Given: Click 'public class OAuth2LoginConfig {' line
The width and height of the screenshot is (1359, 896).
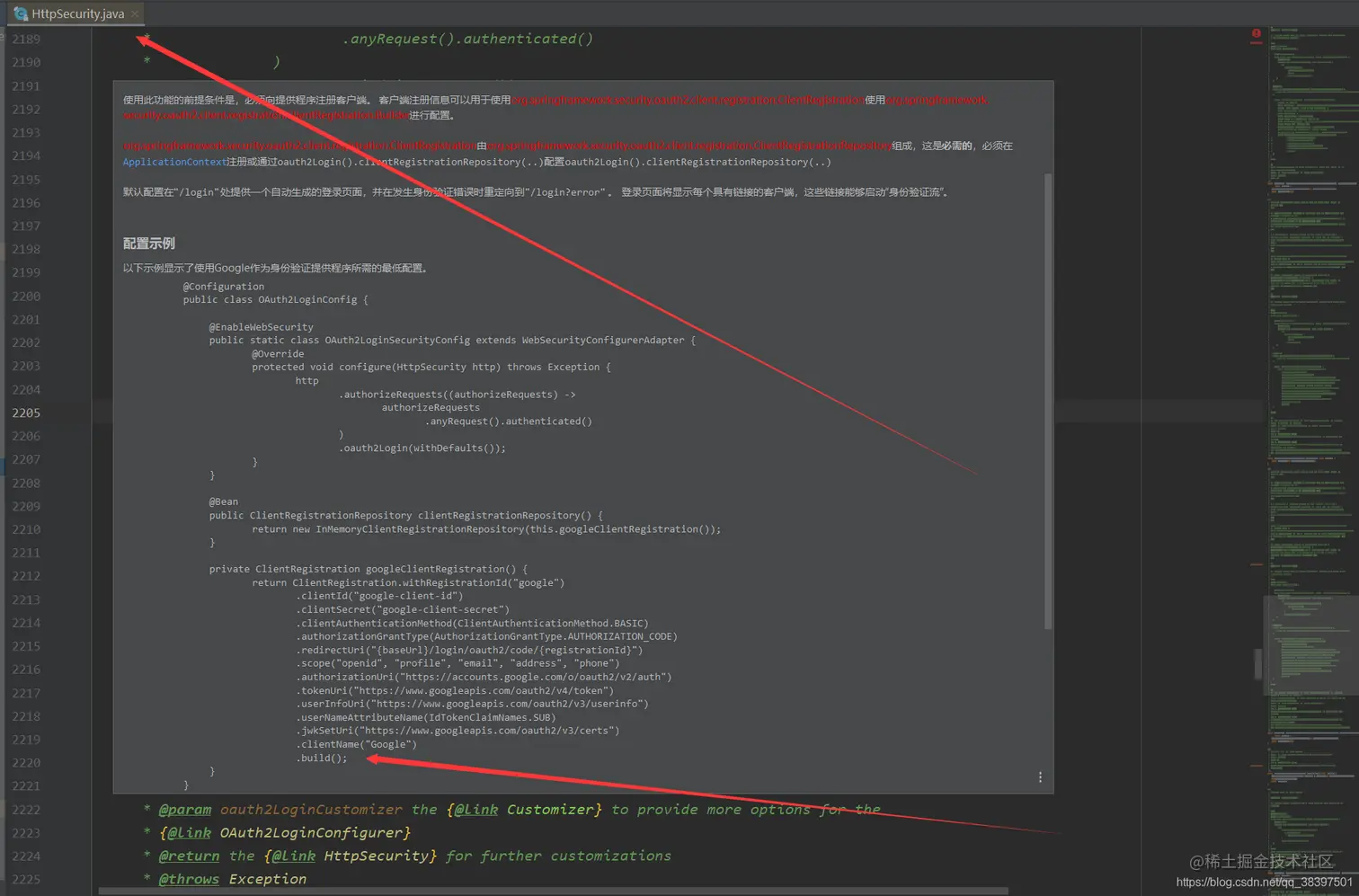Looking at the screenshot, I should pos(275,300).
